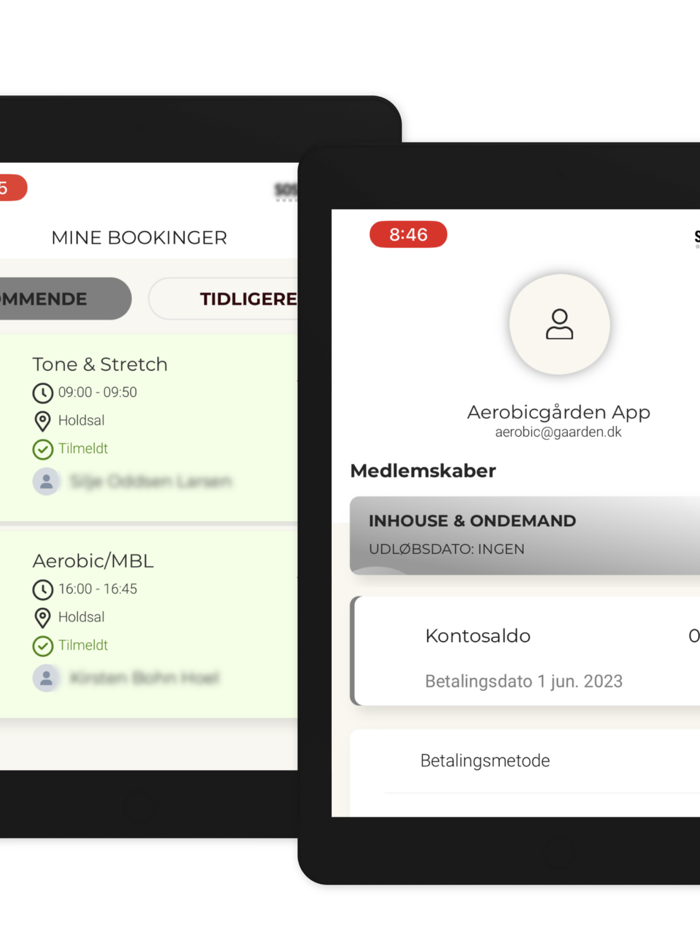The image size is (700, 934).
Task: Click the clock icon under Tone & Stretch
Action: (42, 393)
